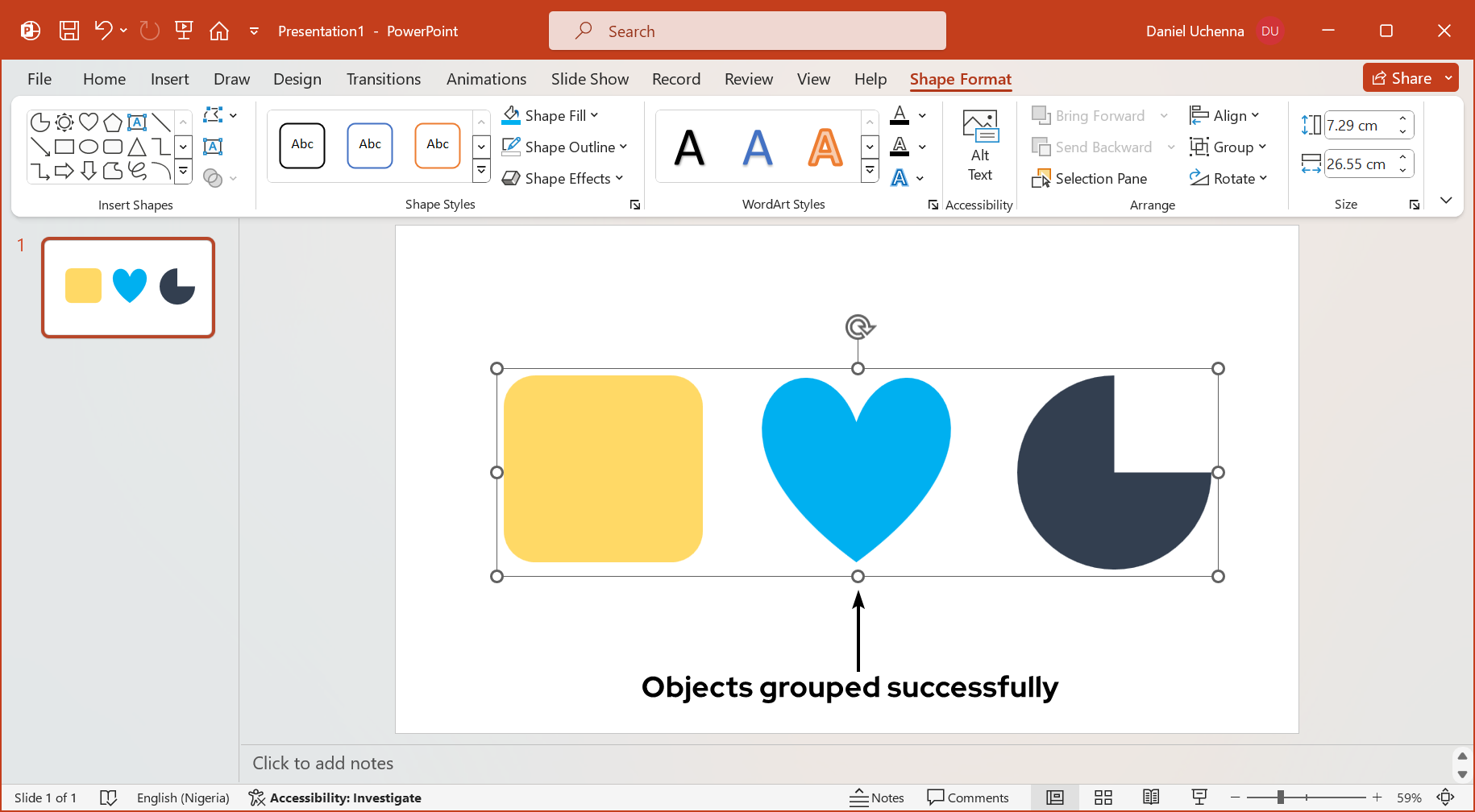This screenshot has width=1475, height=812.
Task: Click Shape Effects in the ribbon
Action: tap(563, 178)
